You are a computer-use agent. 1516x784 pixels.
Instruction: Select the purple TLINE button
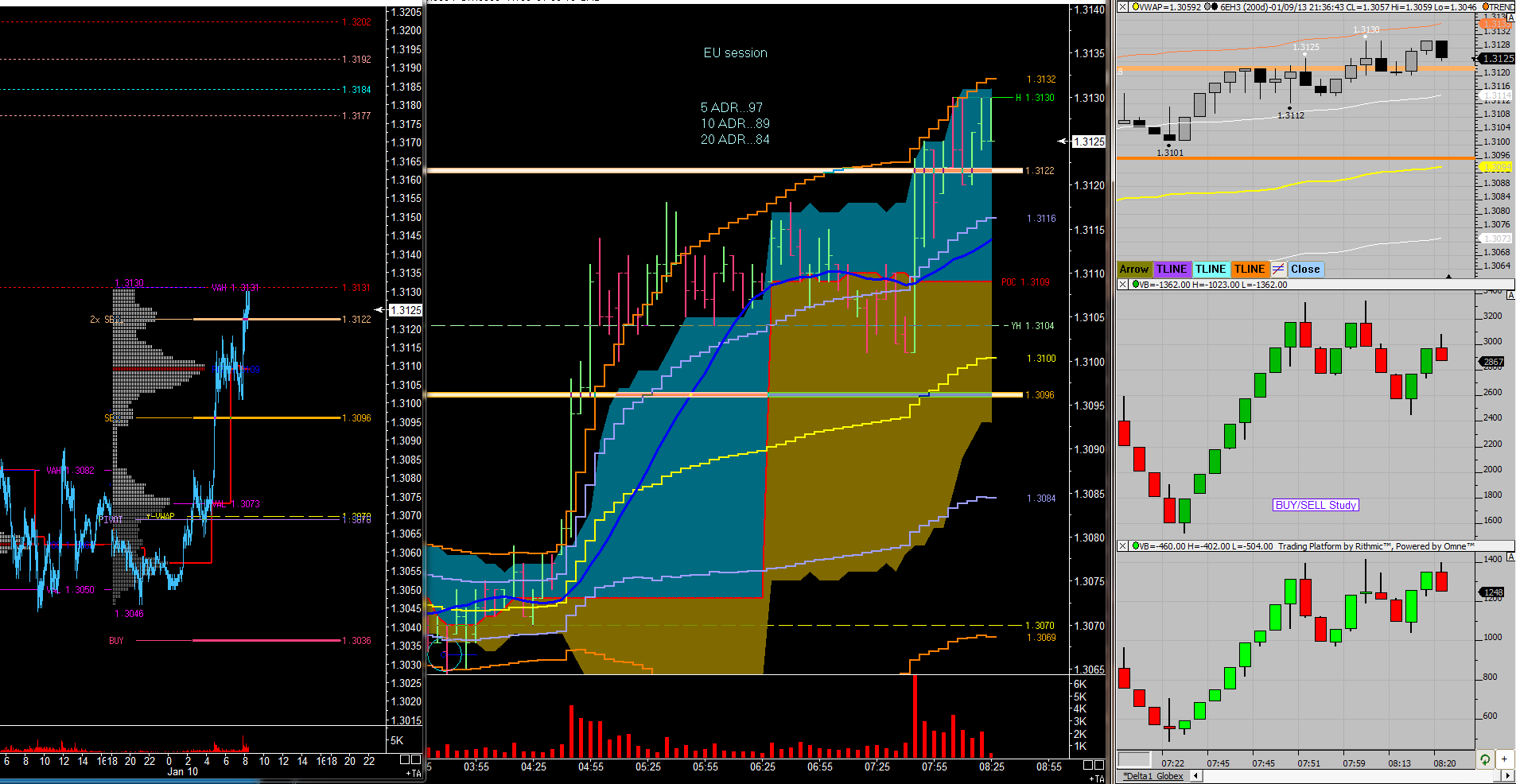click(1172, 270)
